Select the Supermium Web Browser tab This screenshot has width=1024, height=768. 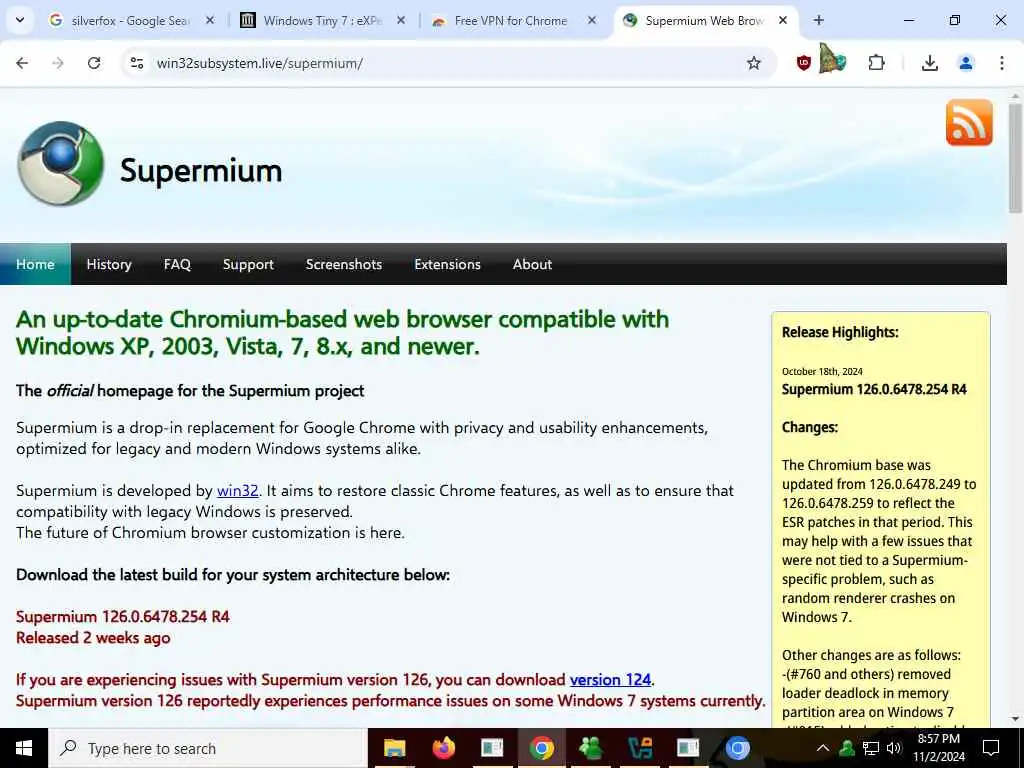(705, 20)
